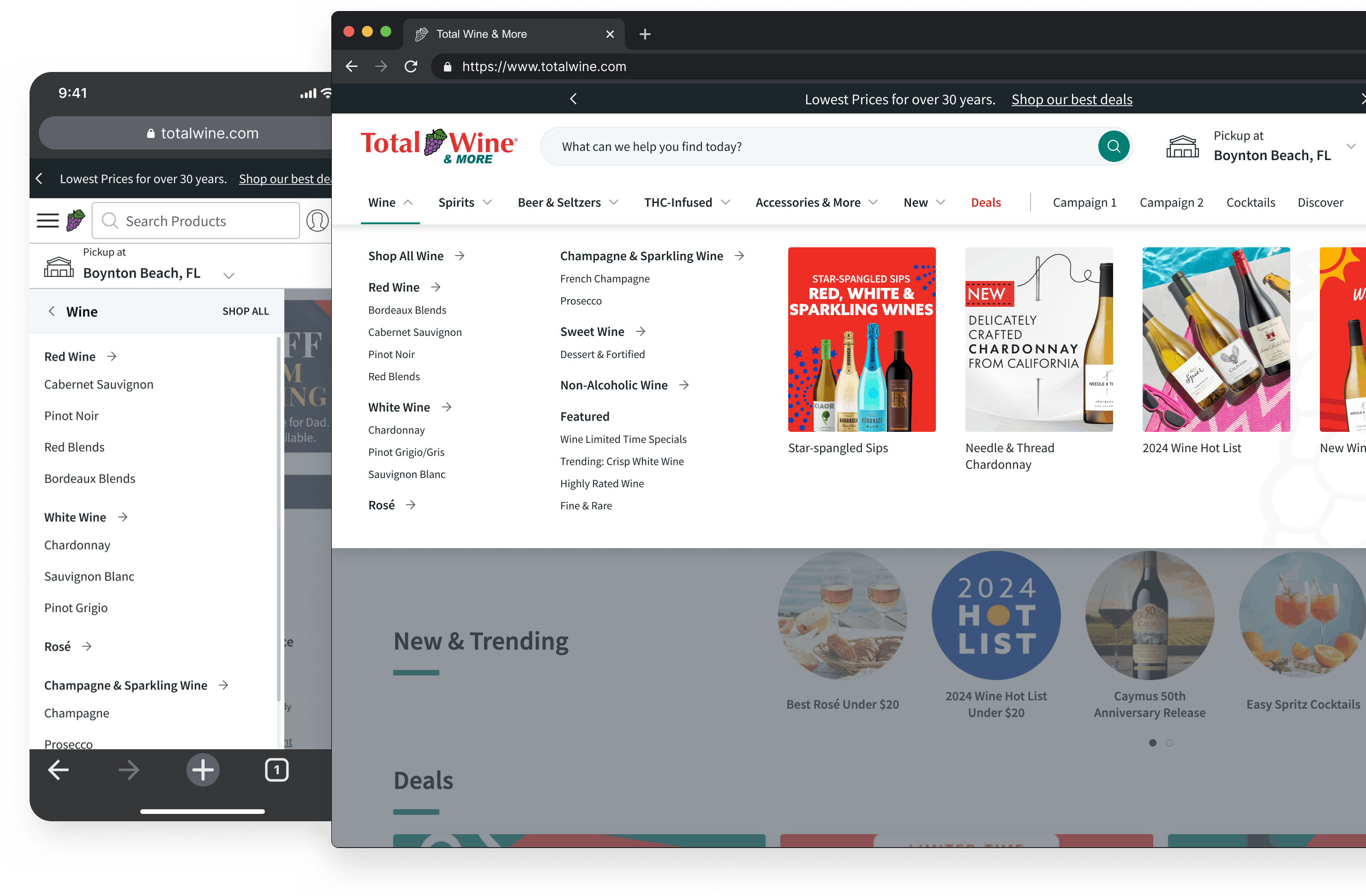Select the second carousel pagination dot
The image size is (1366, 896).
click(x=1169, y=743)
